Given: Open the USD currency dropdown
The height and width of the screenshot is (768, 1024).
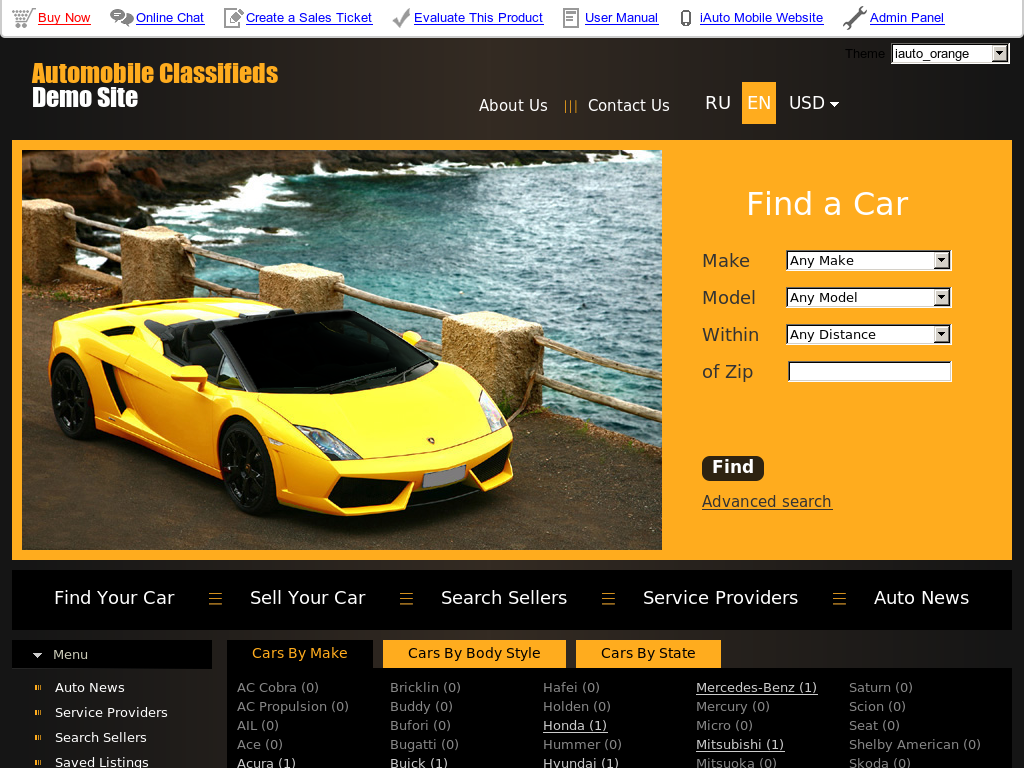Looking at the screenshot, I should pos(813,103).
